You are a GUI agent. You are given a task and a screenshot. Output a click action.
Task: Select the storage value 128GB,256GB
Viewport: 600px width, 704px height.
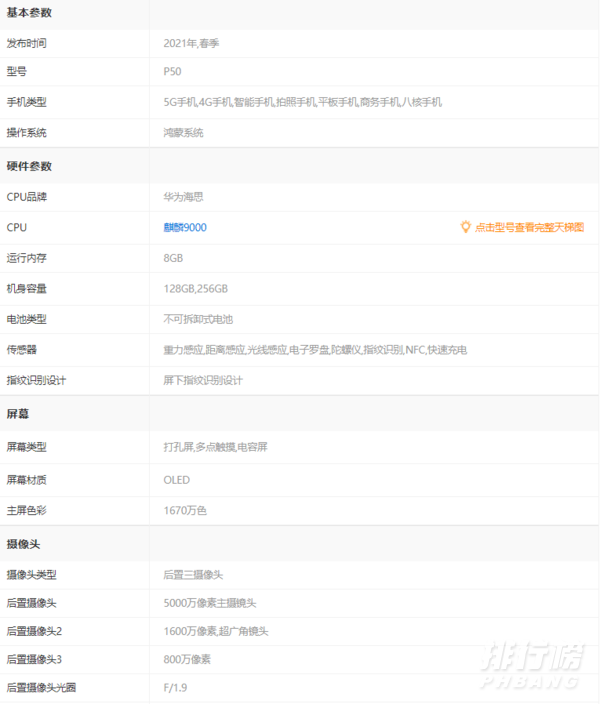click(x=196, y=289)
